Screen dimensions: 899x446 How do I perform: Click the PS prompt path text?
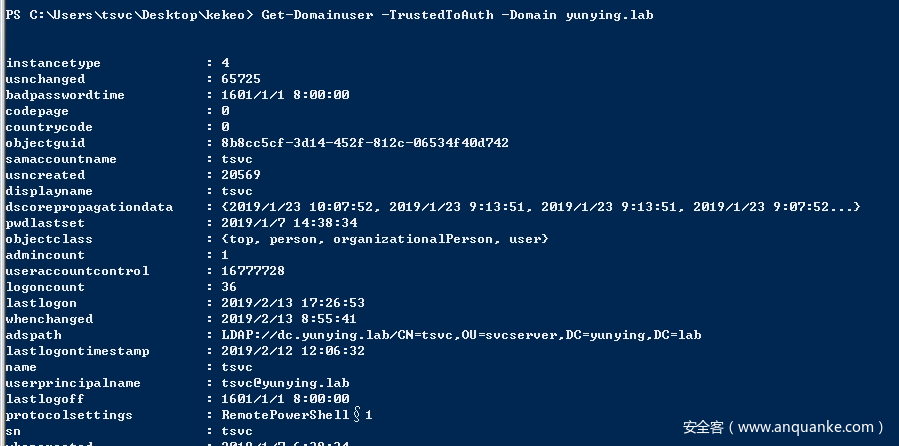click(130, 15)
